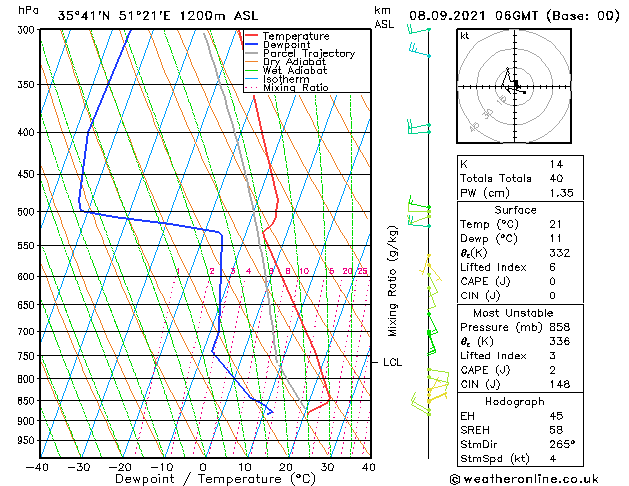Click the Hodograph section heading

[515, 402]
